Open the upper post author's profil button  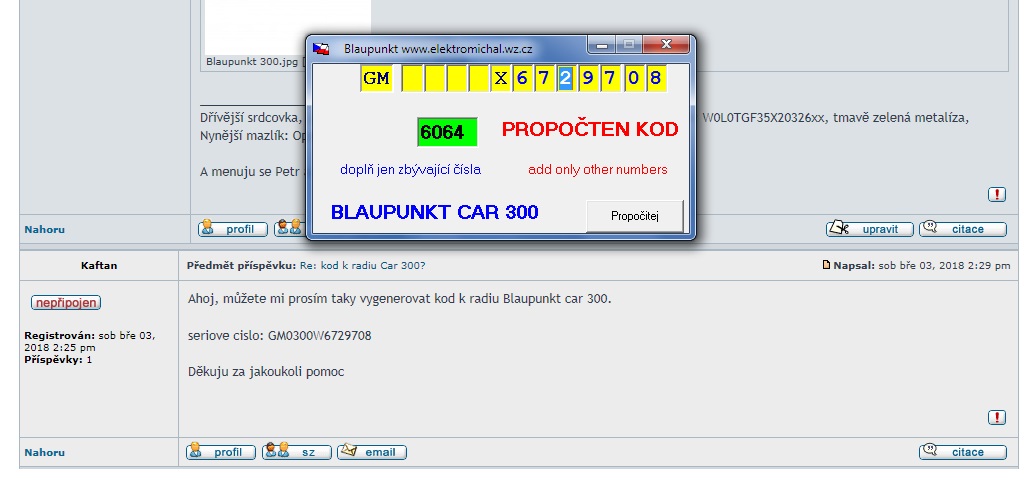(232, 229)
